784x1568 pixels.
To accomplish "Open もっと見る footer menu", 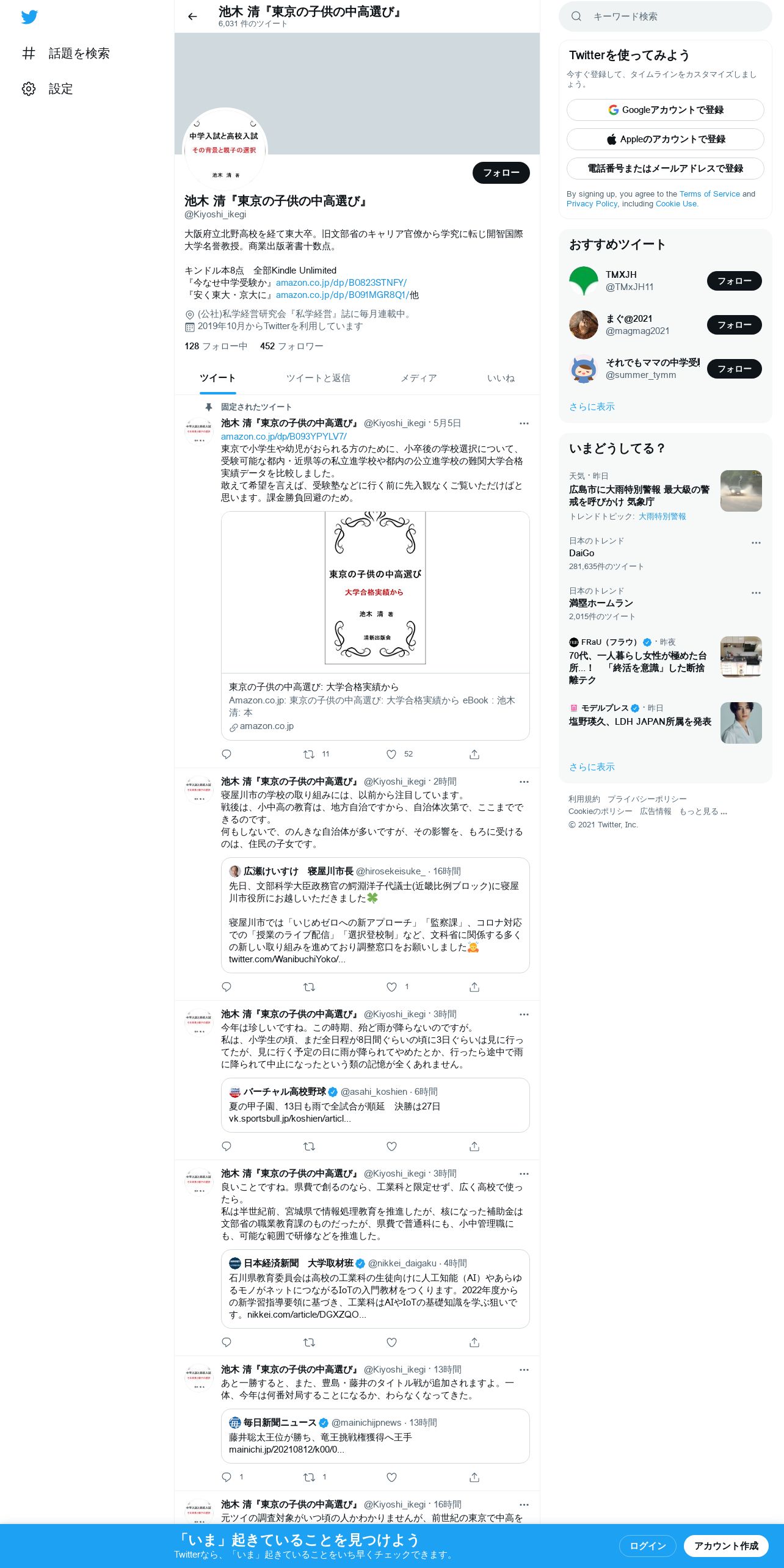I will coord(703,811).
